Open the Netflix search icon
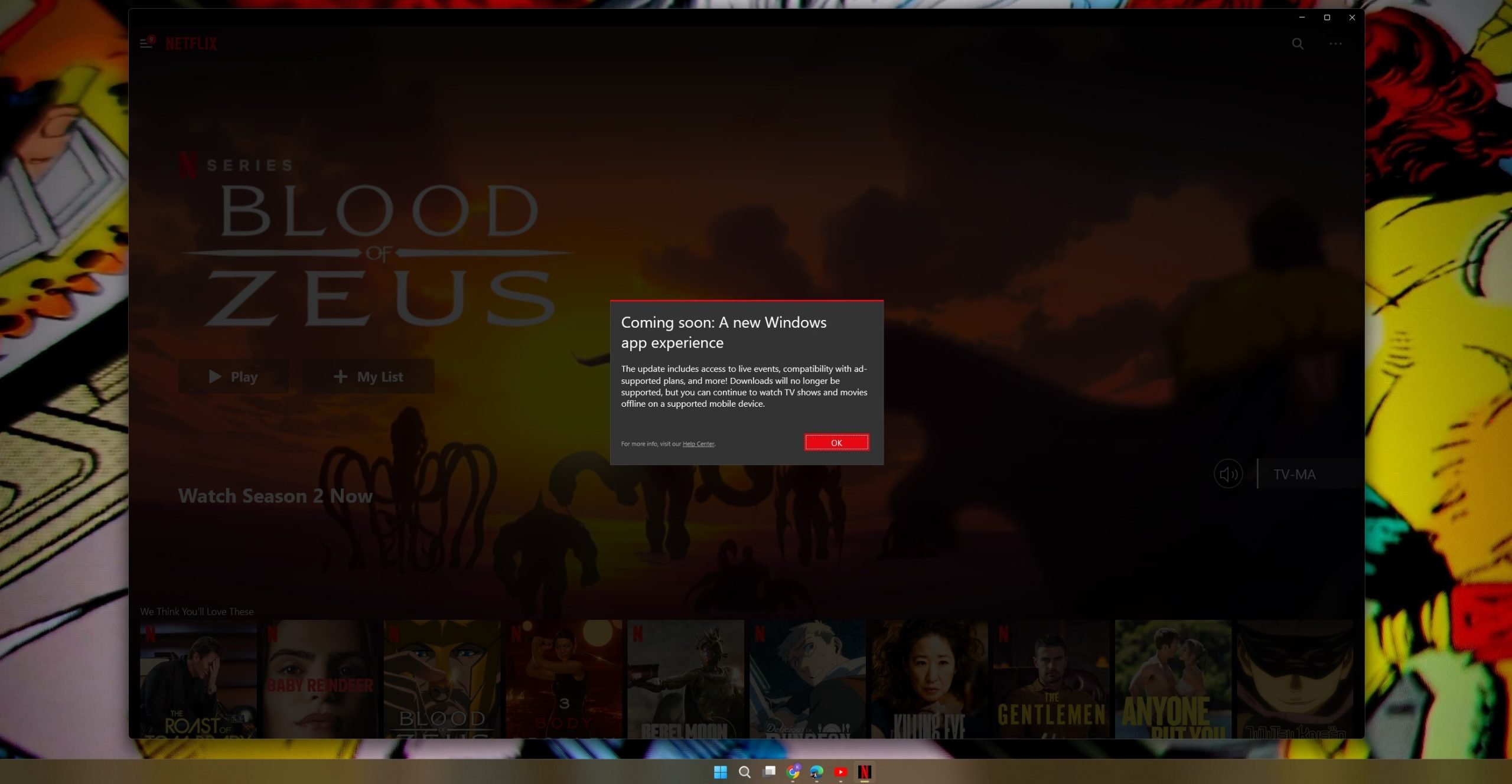Image resolution: width=1512 pixels, height=784 pixels. click(1297, 44)
